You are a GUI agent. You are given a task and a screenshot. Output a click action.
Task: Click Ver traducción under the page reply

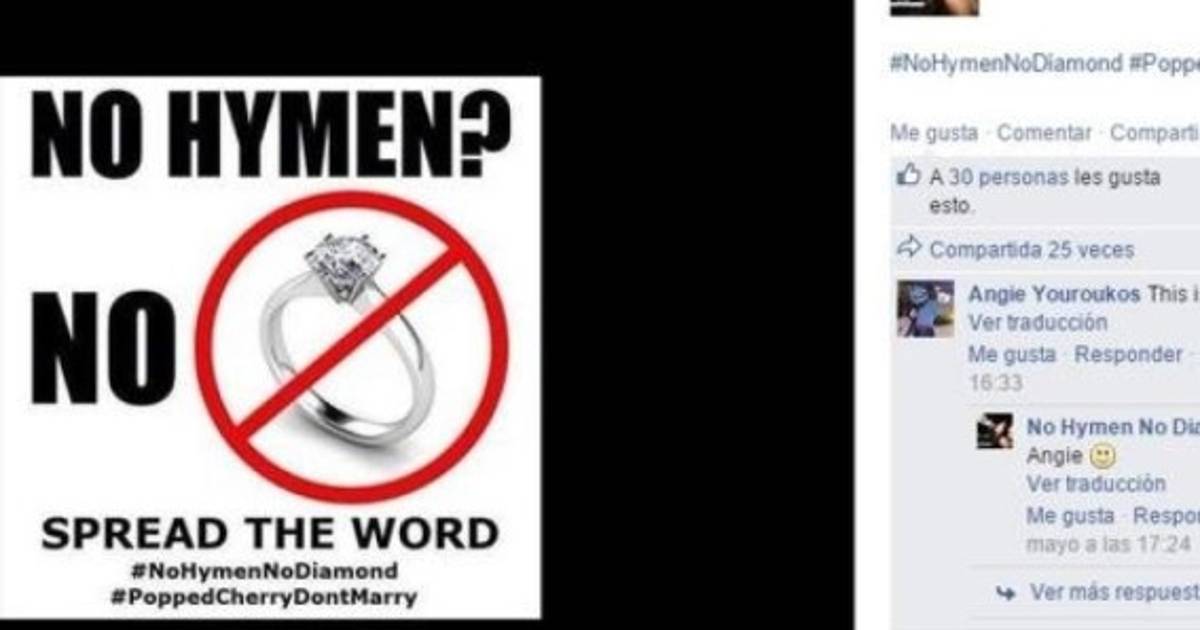tap(1096, 484)
